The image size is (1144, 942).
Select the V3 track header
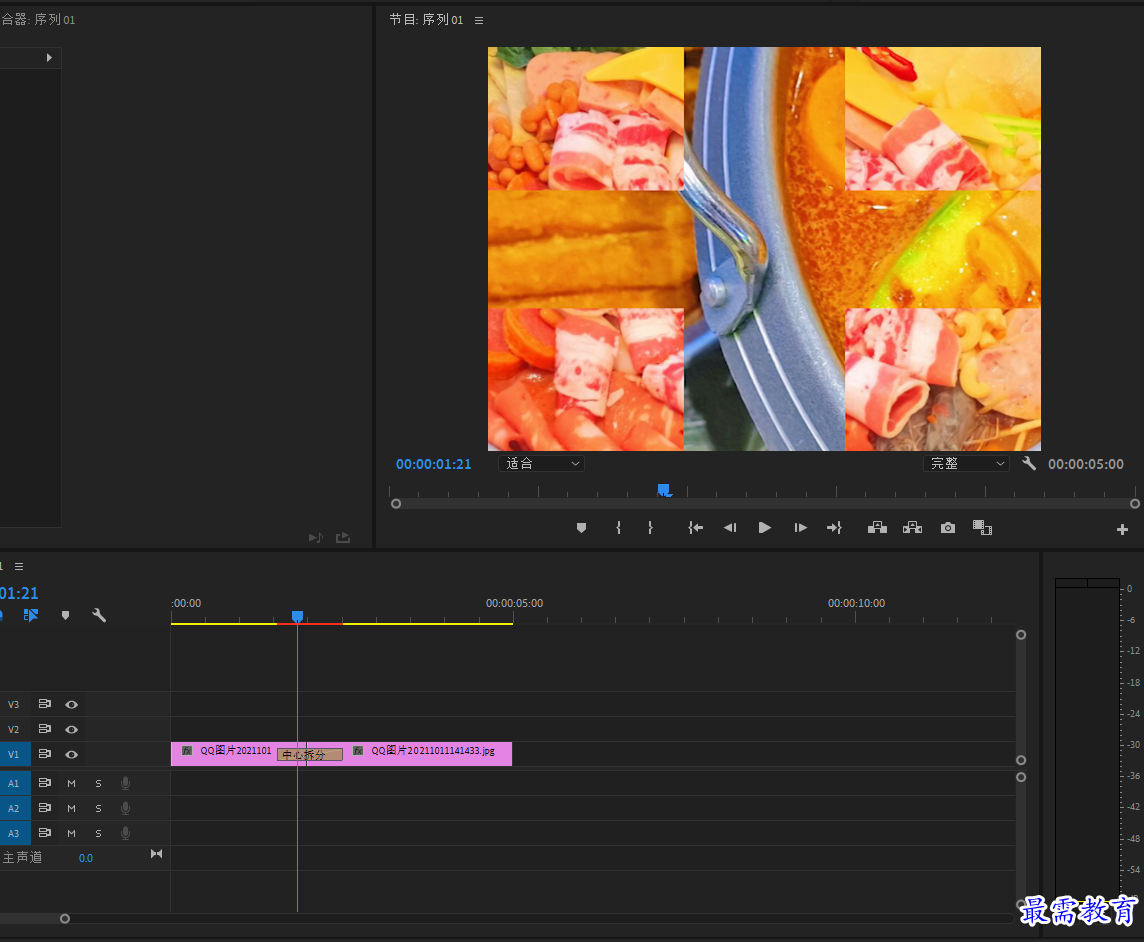tap(14, 705)
